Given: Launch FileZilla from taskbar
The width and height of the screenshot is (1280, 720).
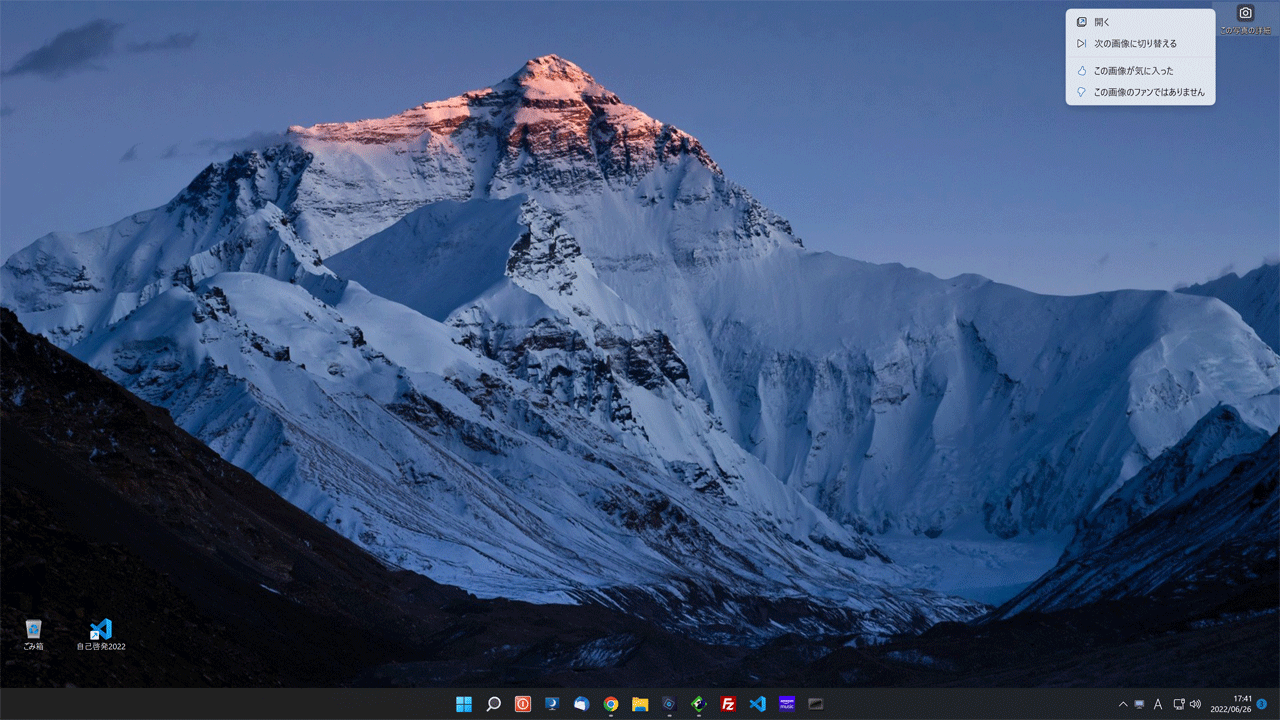Looking at the screenshot, I should (x=728, y=704).
